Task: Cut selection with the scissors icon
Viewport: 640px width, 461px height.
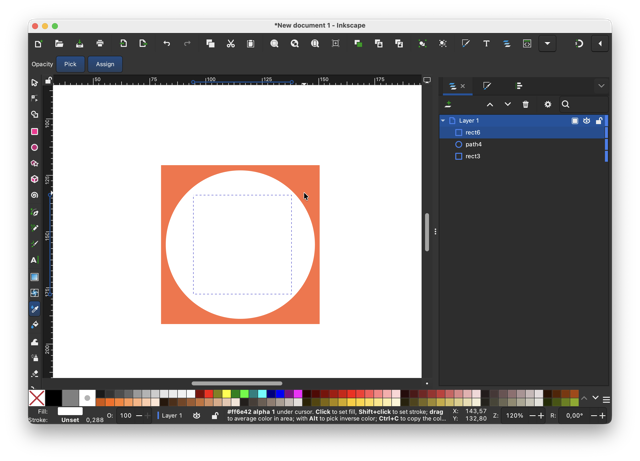Action: click(x=231, y=44)
